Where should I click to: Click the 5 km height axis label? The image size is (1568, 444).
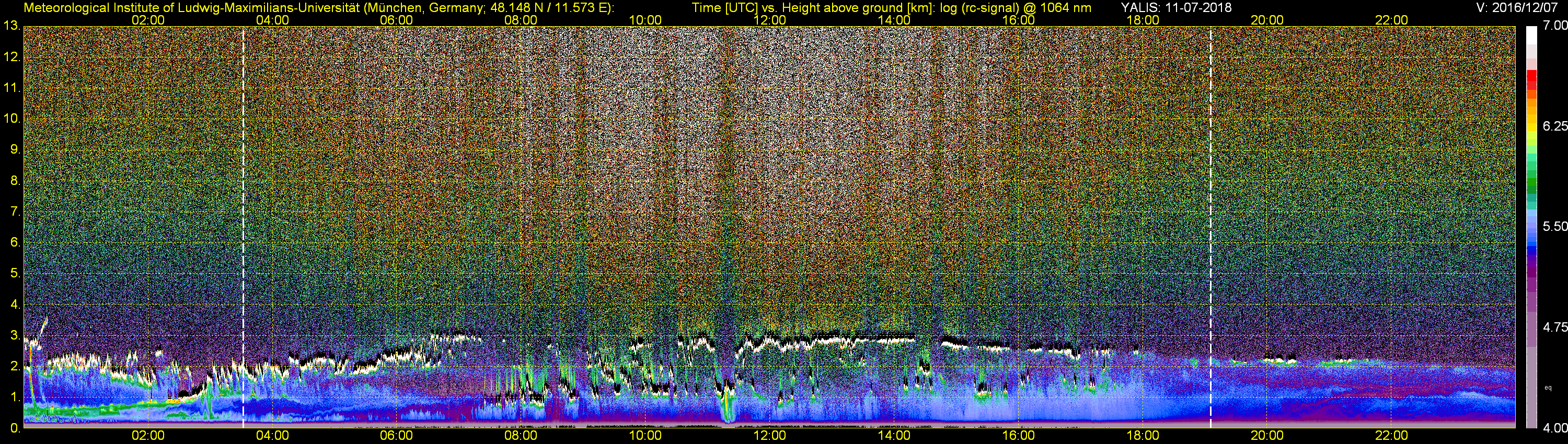[x=15, y=274]
